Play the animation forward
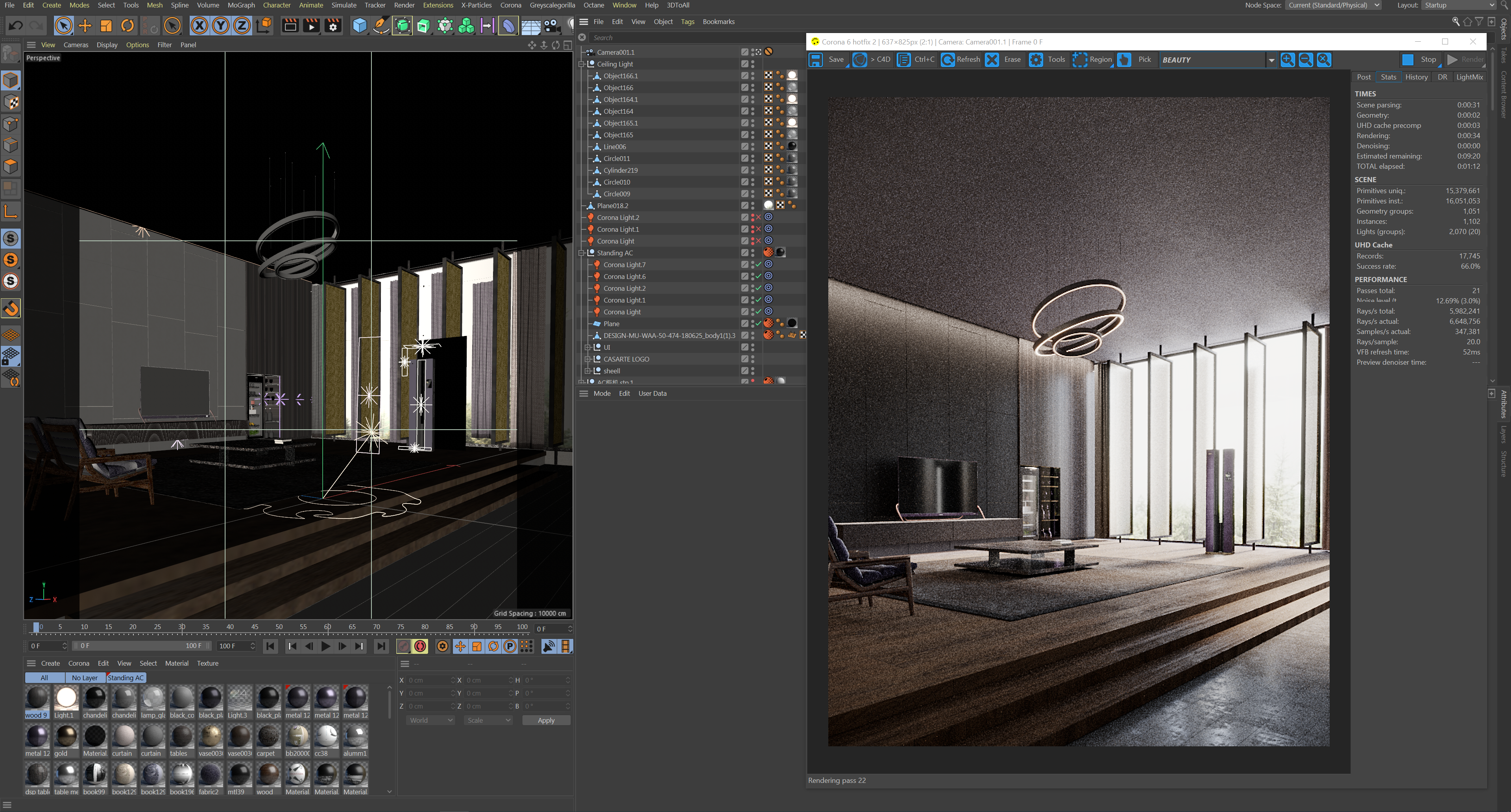This screenshot has height=812, width=1511. tap(325, 646)
